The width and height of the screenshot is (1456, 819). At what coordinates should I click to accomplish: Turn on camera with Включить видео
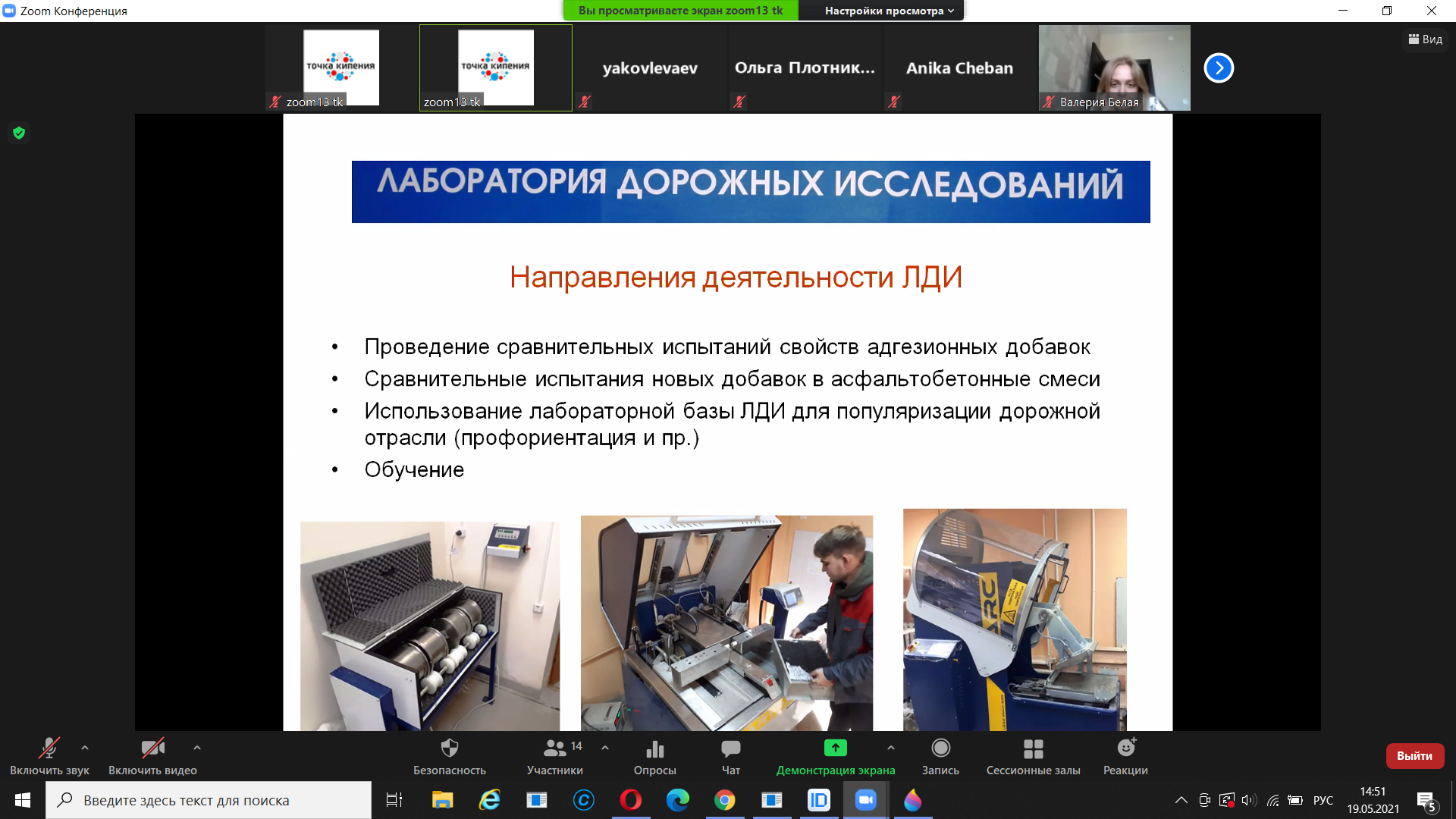(152, 756)
